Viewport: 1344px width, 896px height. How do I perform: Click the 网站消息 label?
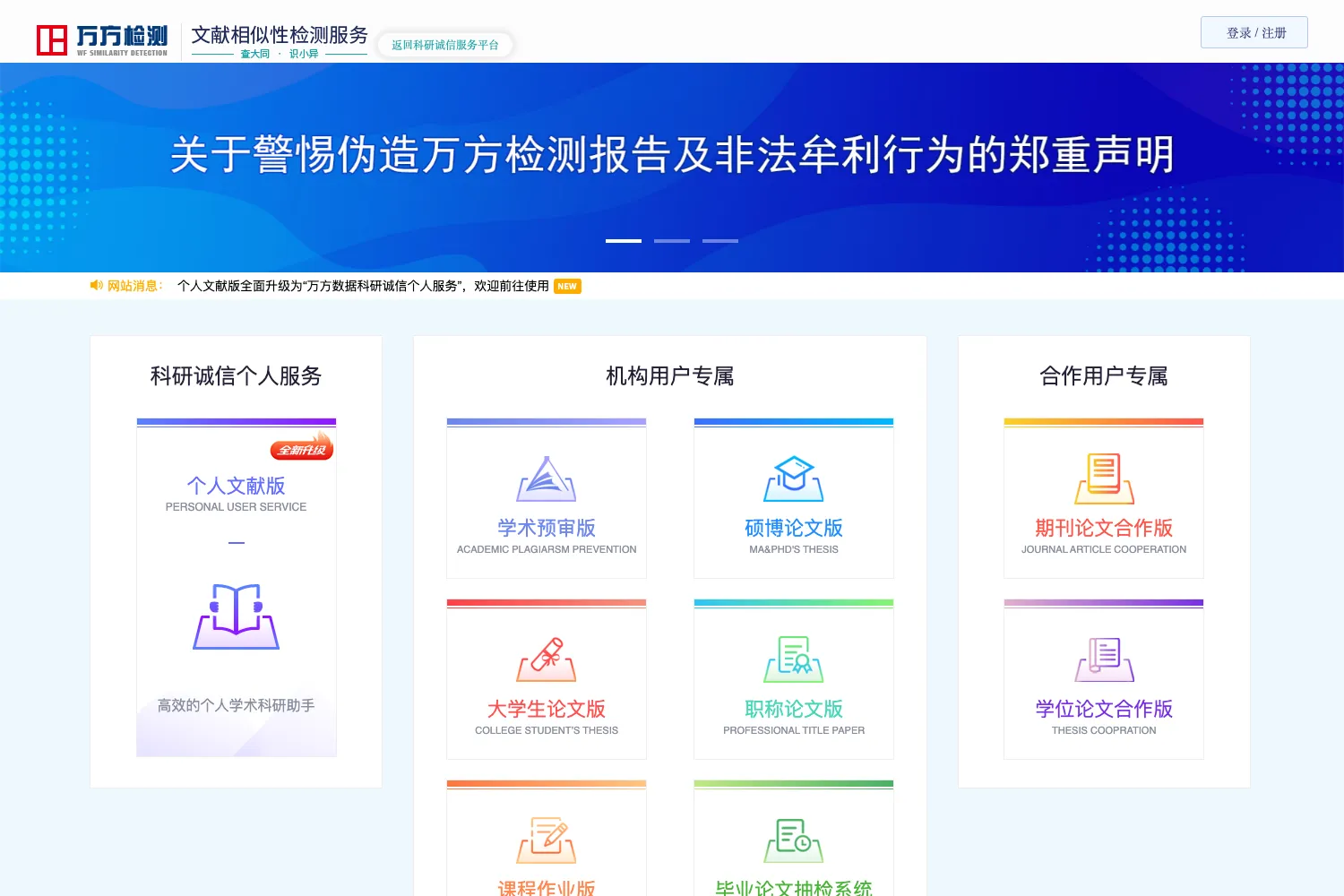pos(134,286)
